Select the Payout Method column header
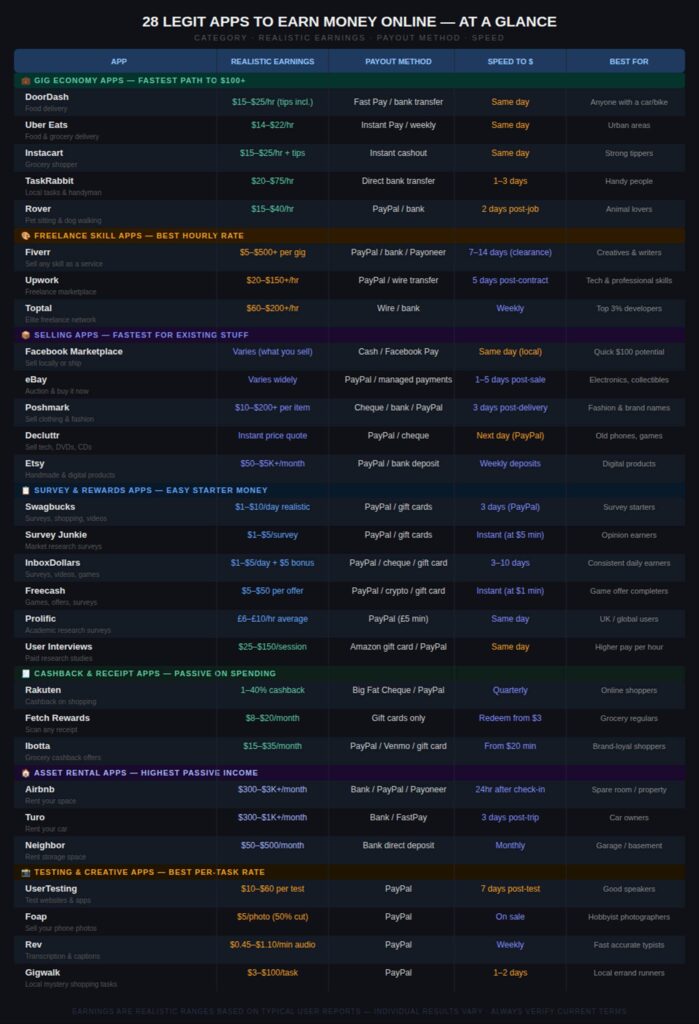The image size is (699, 1024). [x=391, y=61]
